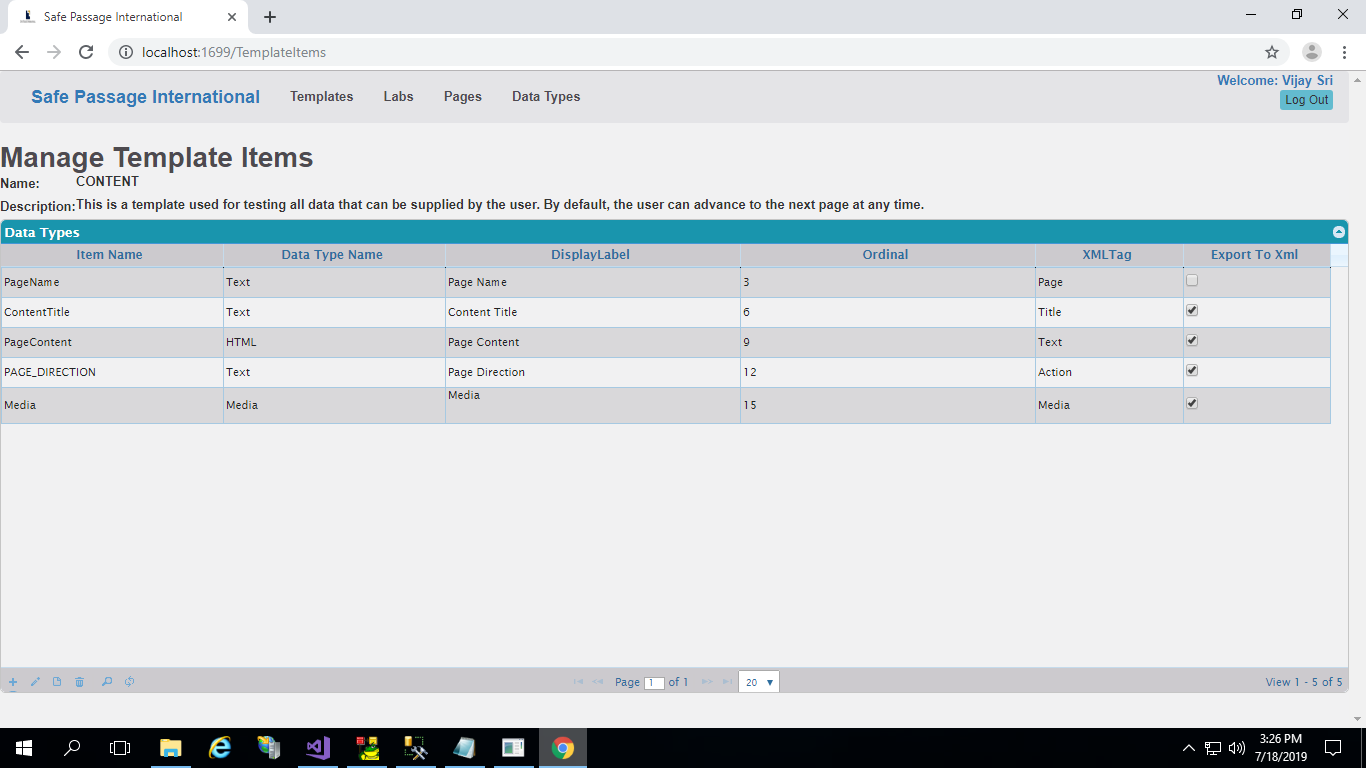Click the Page Direction display label cell

pyautogui.click(x=593, y=372)
